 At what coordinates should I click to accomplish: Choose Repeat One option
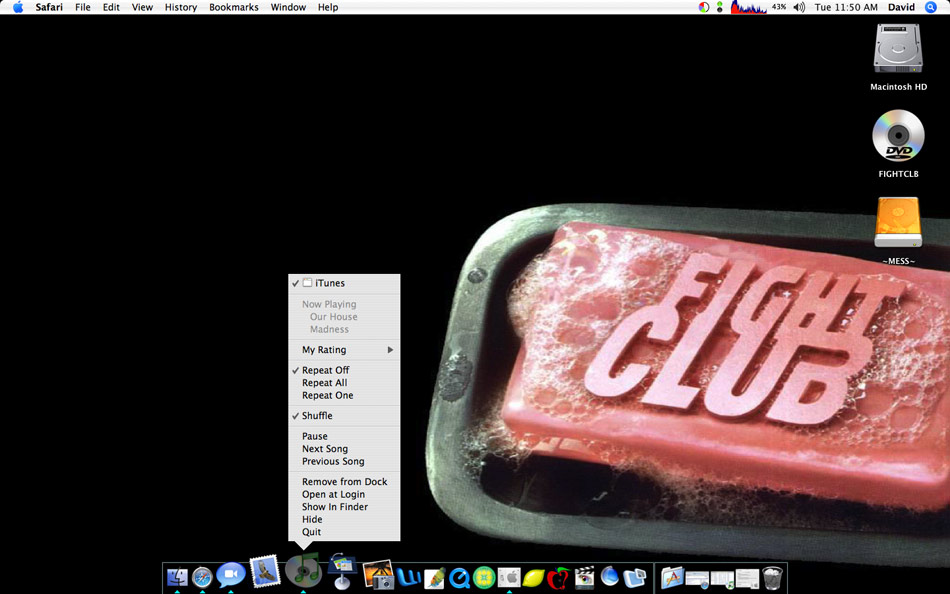click(344, 395)
